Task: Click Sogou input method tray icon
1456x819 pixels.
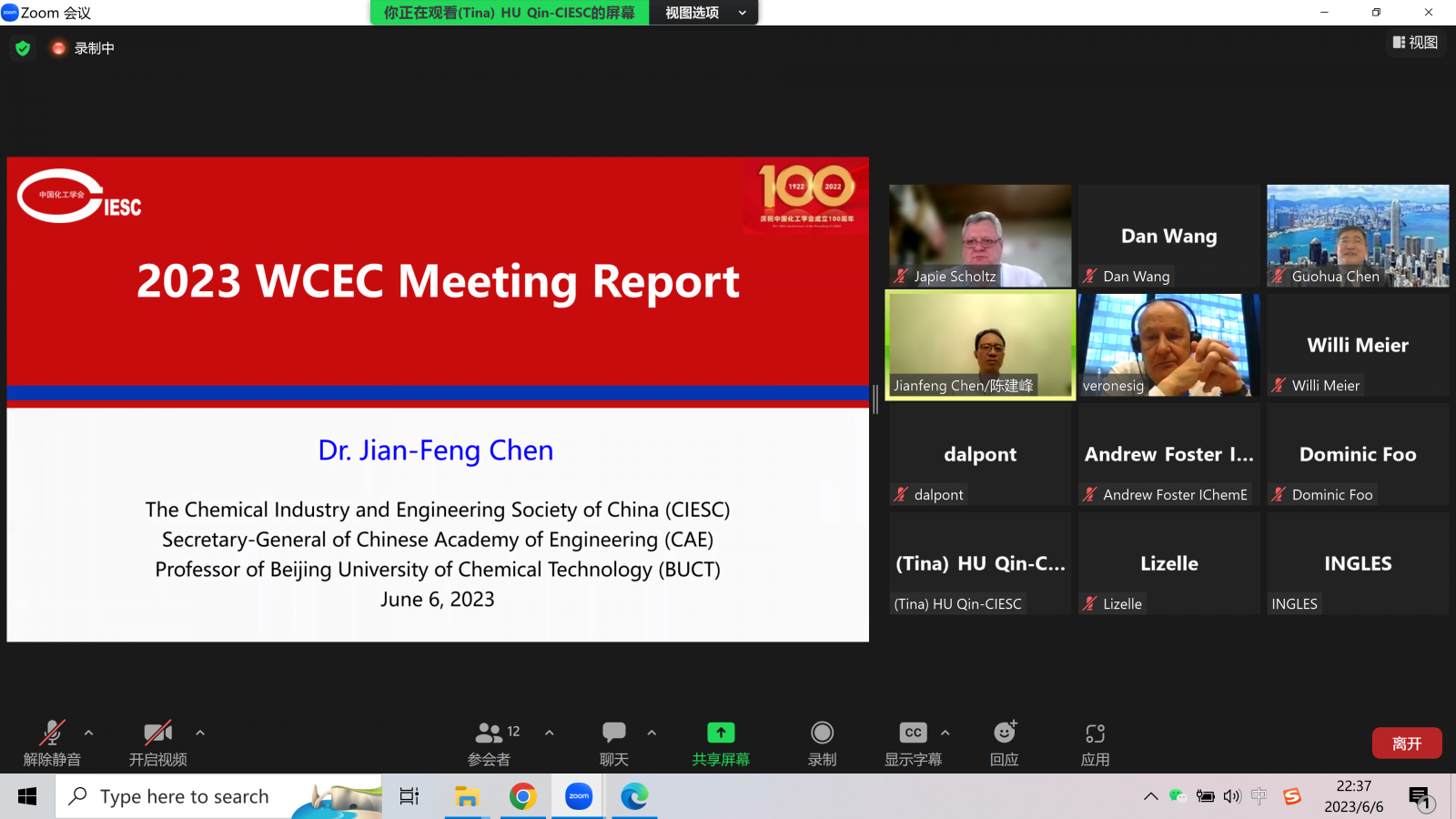Action: click(1292, 797)
